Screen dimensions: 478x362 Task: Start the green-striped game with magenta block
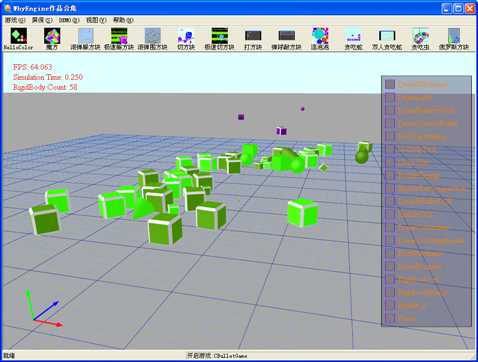[x=119, y=36]
